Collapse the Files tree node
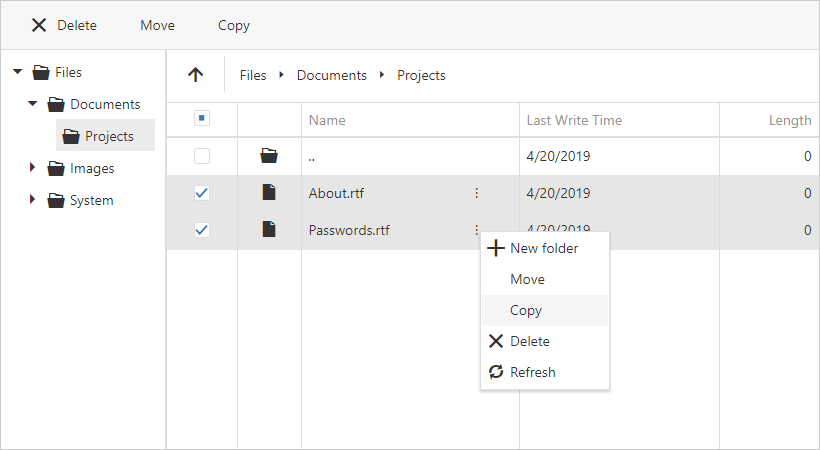Viewport: 820px width, 450px height. tap(17, 72)
